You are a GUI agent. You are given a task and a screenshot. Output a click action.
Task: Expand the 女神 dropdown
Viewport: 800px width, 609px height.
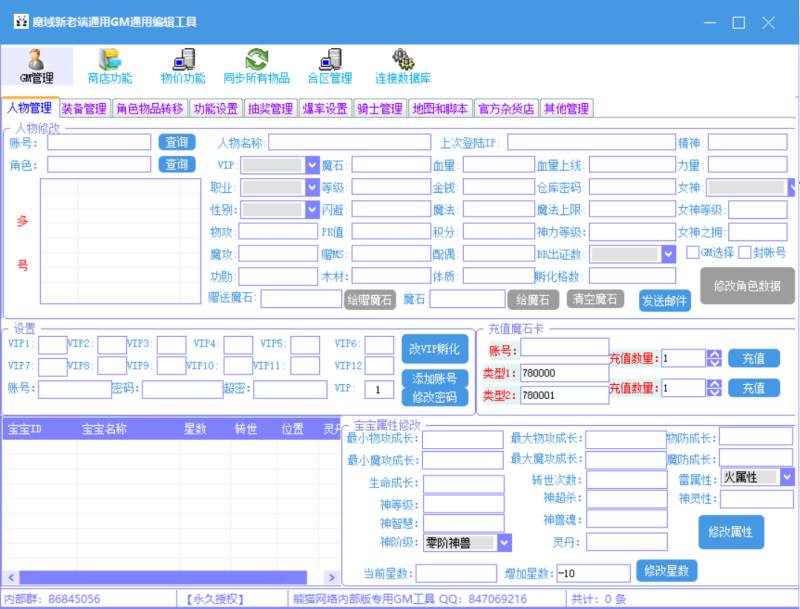coord(792,188)
